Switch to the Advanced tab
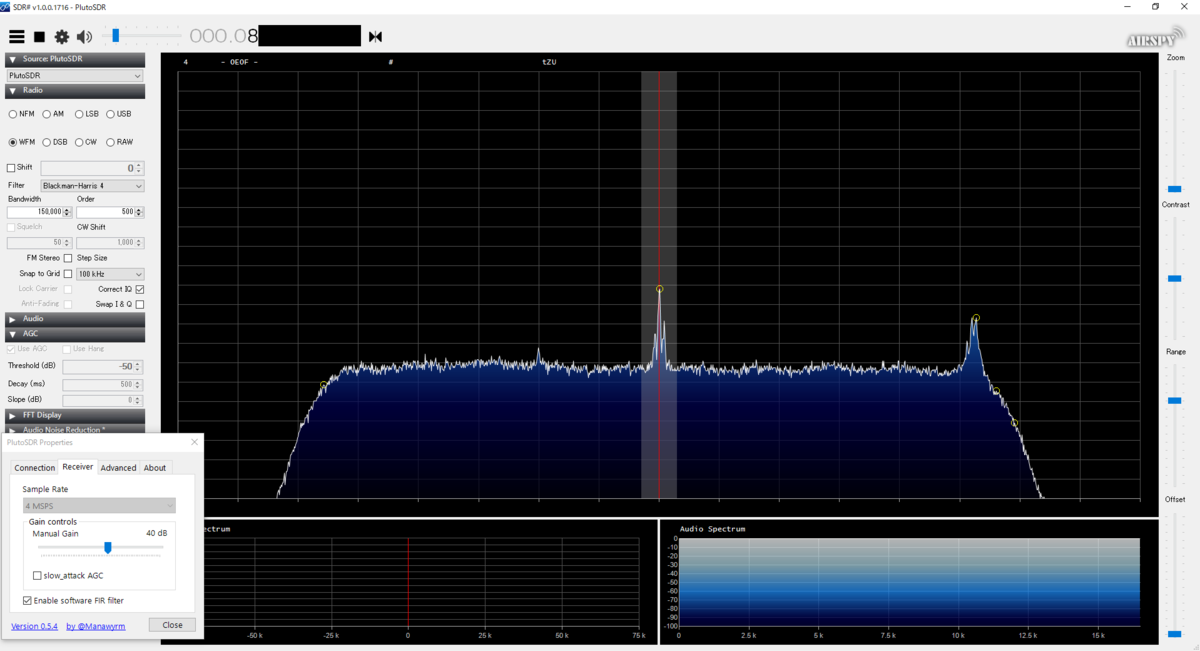 [118, 468]
